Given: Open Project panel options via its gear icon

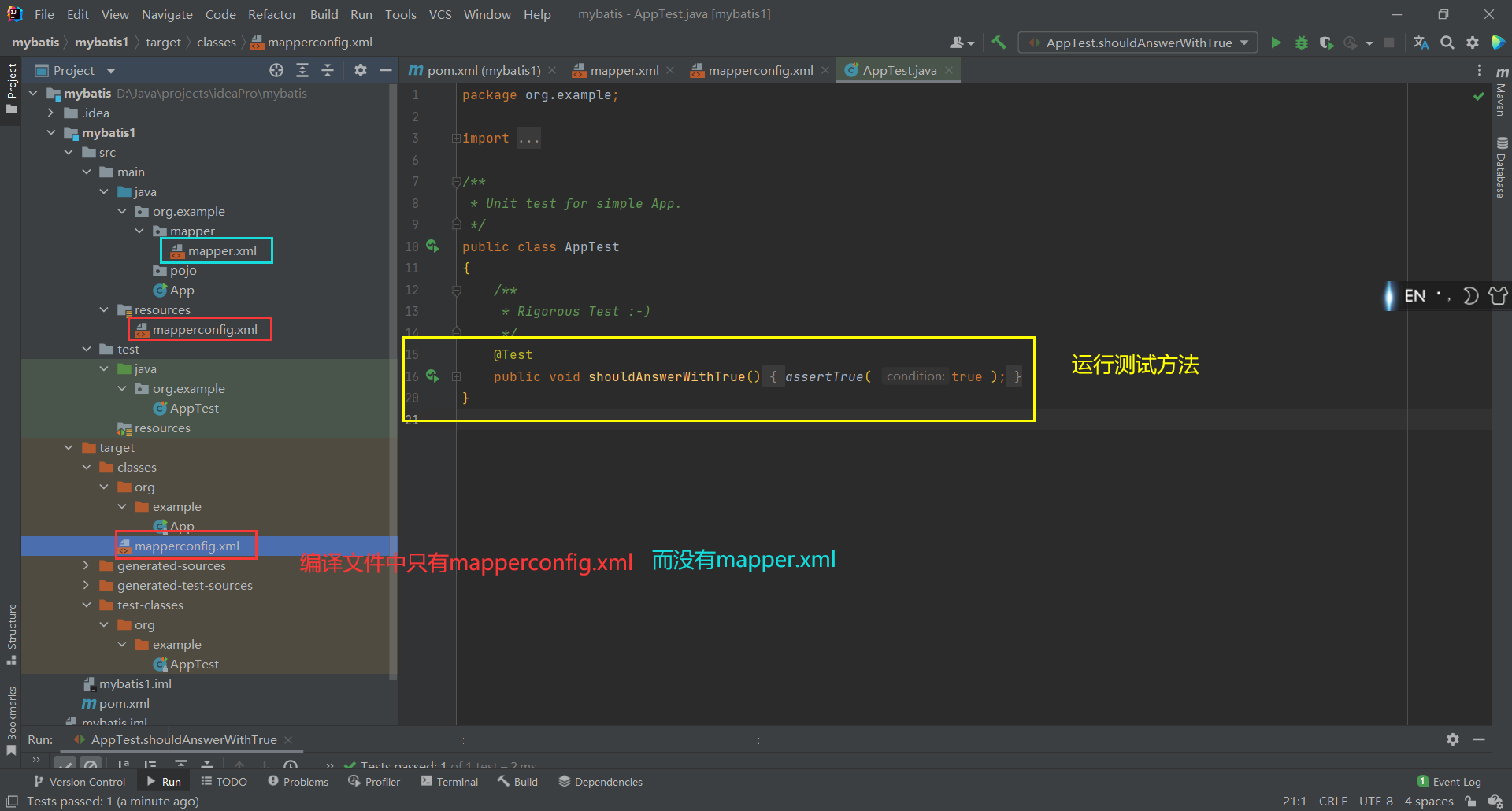Looking at the screenshot, I should coord(361,70).
